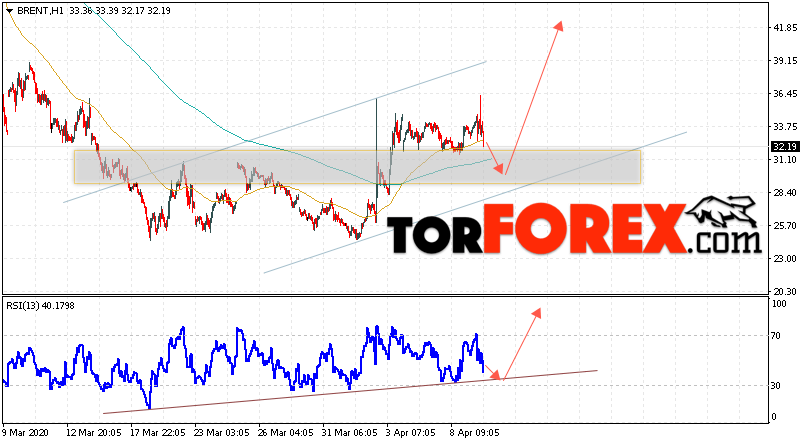Click the RSI(13) 40.1798 indicator label
Viewport: 808px width, 444px height.
40,305
